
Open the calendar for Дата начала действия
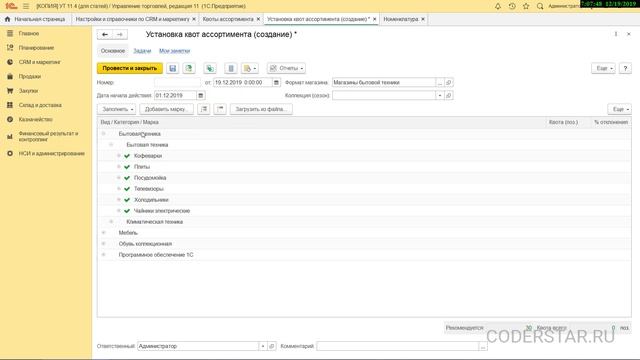200,96
